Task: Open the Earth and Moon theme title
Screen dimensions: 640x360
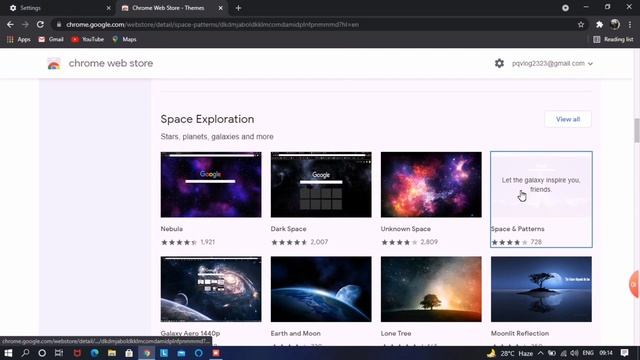Action: pyautogui.click(x=296, y=333)
